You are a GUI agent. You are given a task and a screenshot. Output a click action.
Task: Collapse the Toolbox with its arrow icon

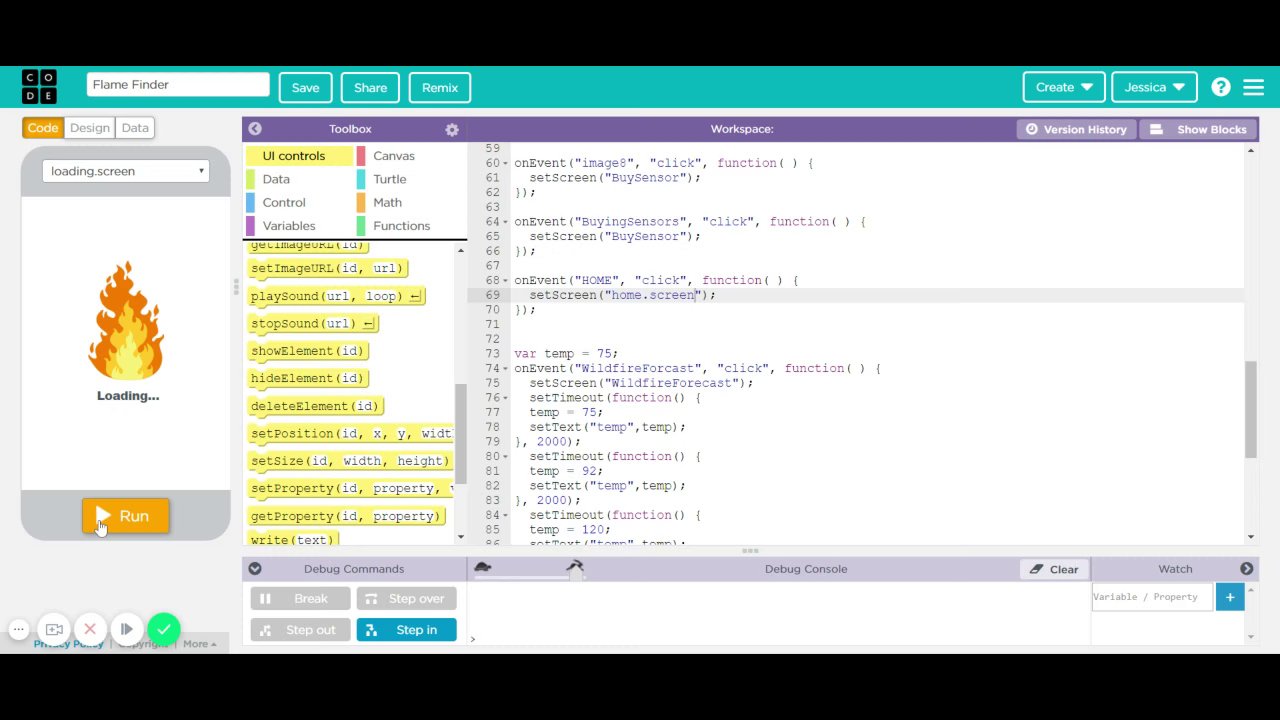[255, 129]
